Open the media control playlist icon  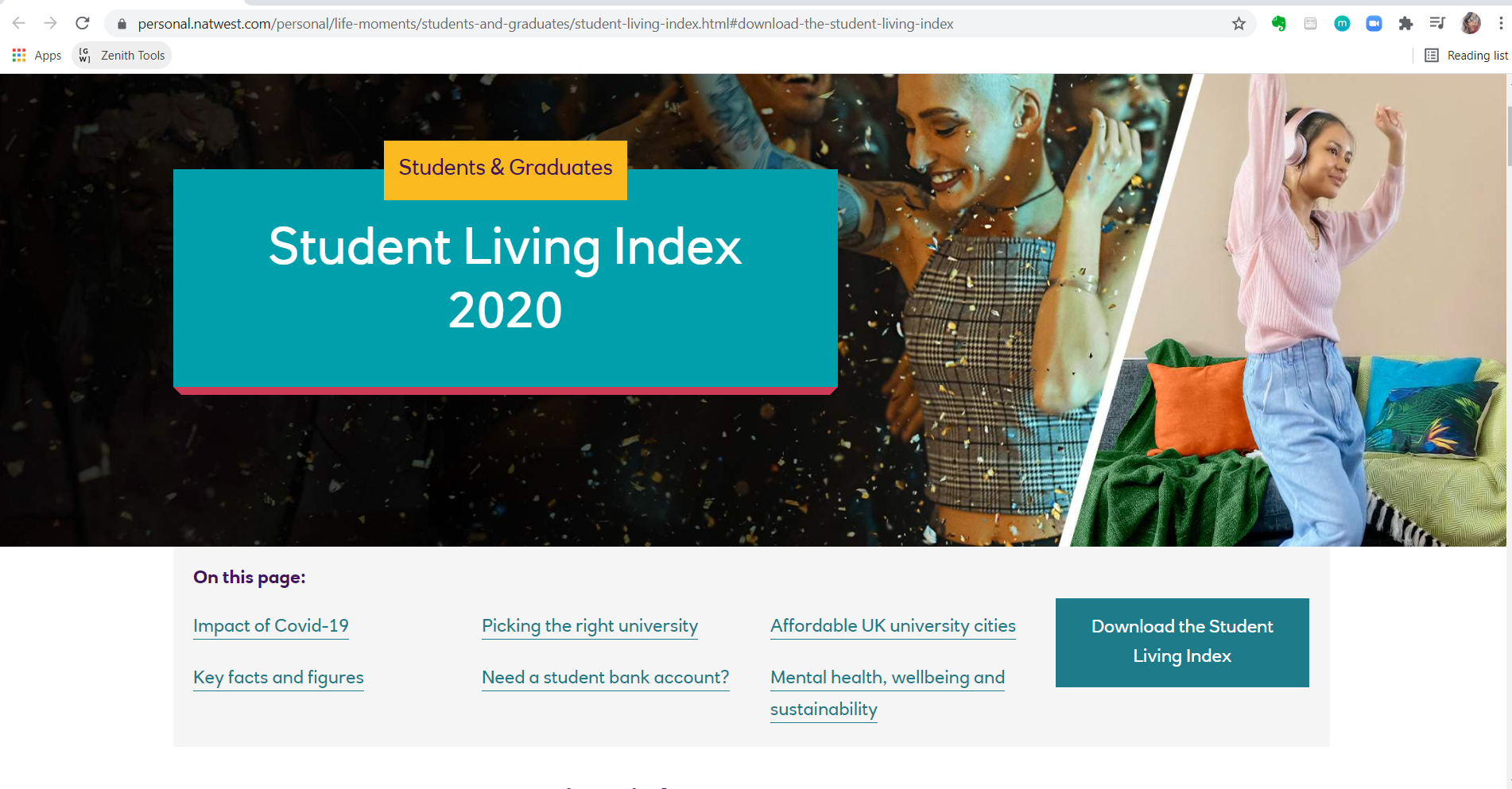tap(1437, 23)
